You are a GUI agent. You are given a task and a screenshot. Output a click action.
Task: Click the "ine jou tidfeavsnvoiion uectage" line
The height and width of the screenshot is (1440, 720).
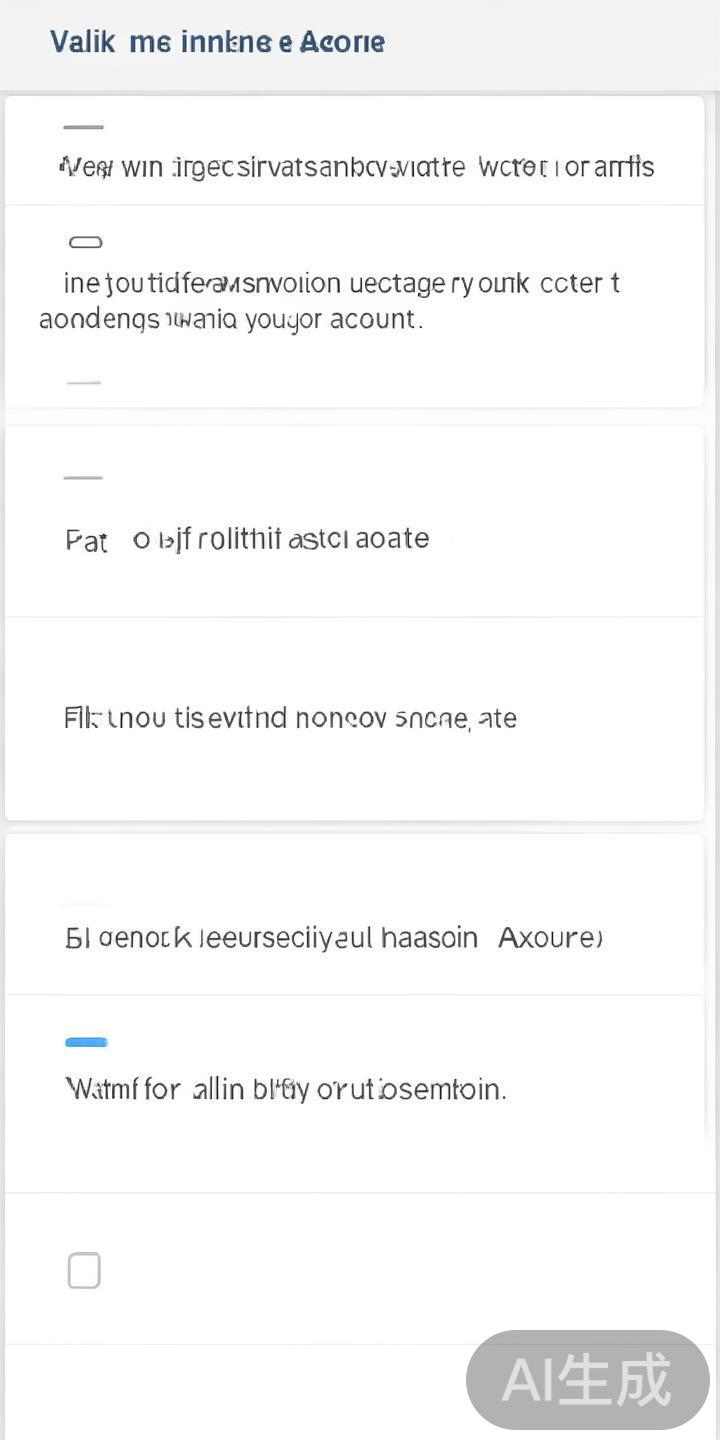[340, 284]
